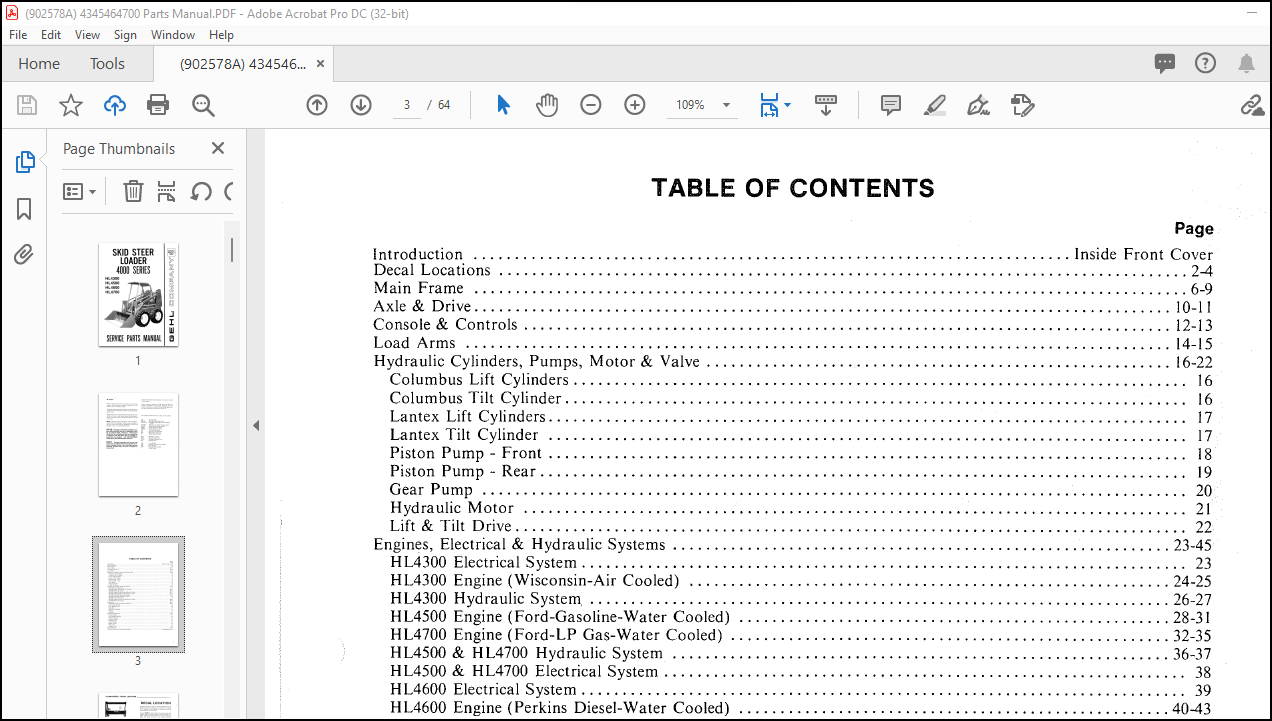This screenshot has height=721, width=1272.
Task: Click the insert page break icon
Action: click(x=167, y=191)
